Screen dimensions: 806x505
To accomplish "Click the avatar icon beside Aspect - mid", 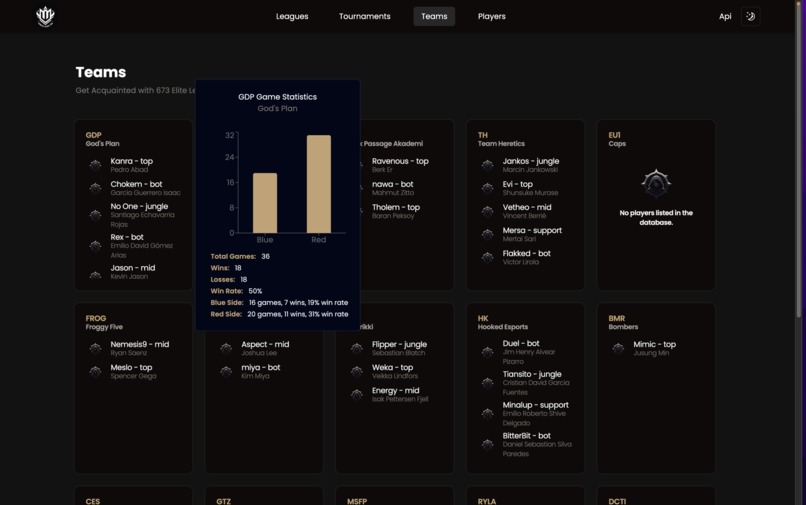I will click(x=226, y=349).
